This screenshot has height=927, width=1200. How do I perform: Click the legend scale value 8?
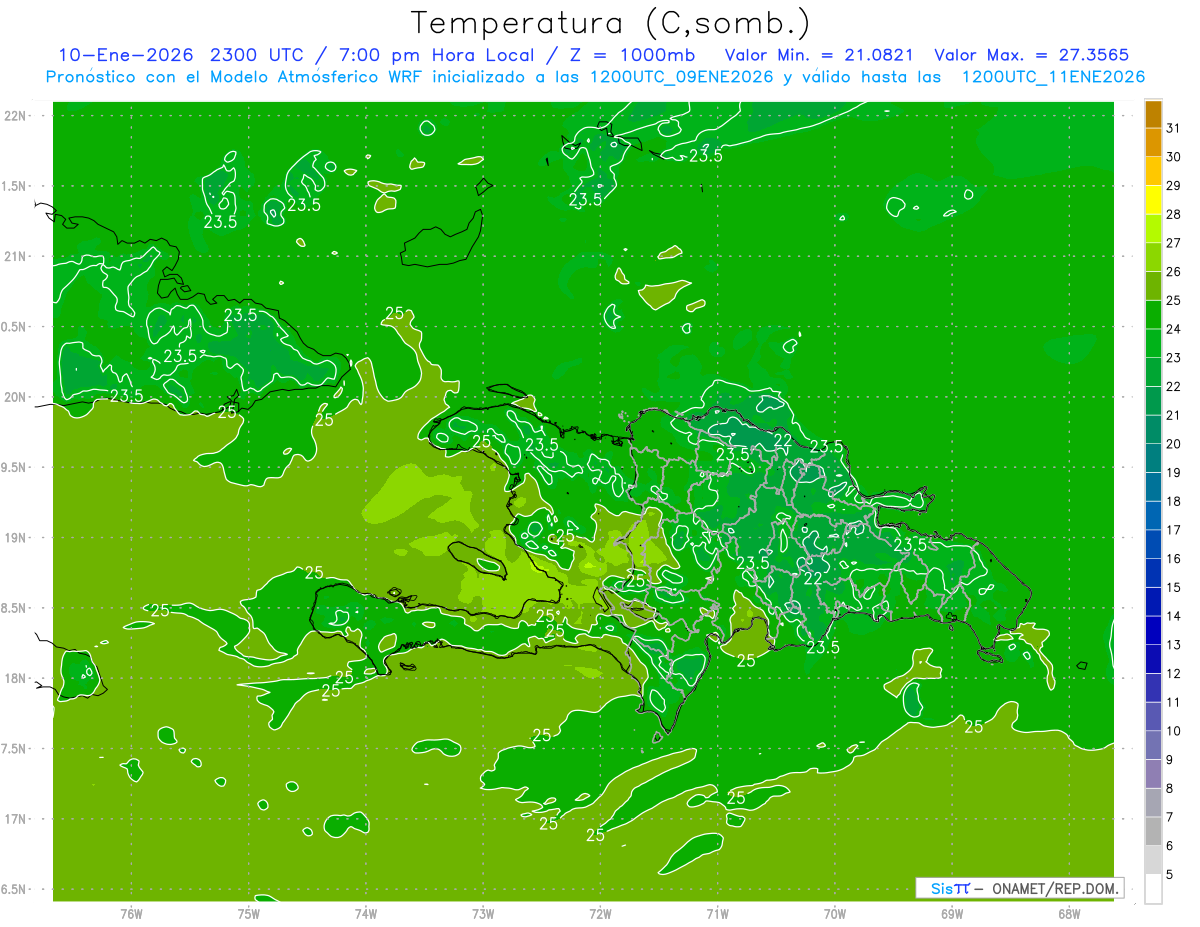(x=1169, y=788)
